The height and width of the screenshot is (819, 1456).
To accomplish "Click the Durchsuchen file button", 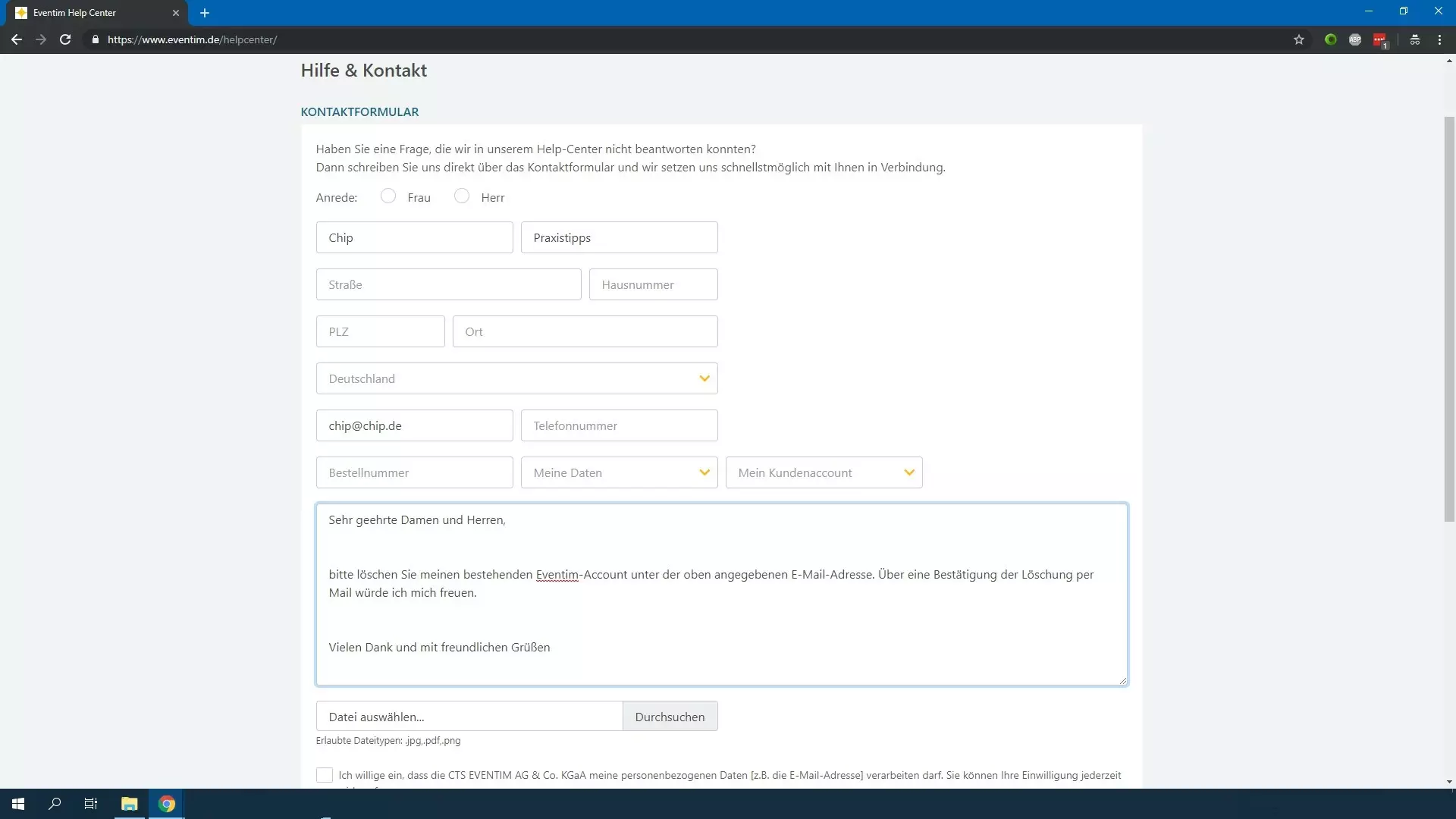I will click(670, 717).
